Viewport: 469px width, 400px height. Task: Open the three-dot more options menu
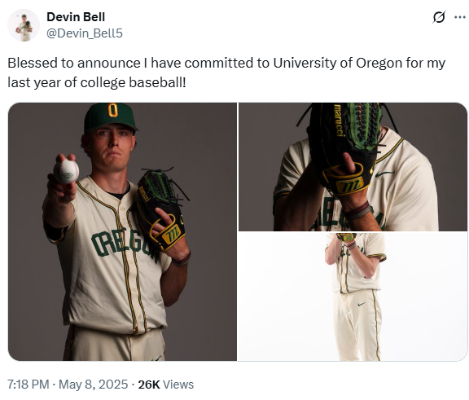point(460,17)
